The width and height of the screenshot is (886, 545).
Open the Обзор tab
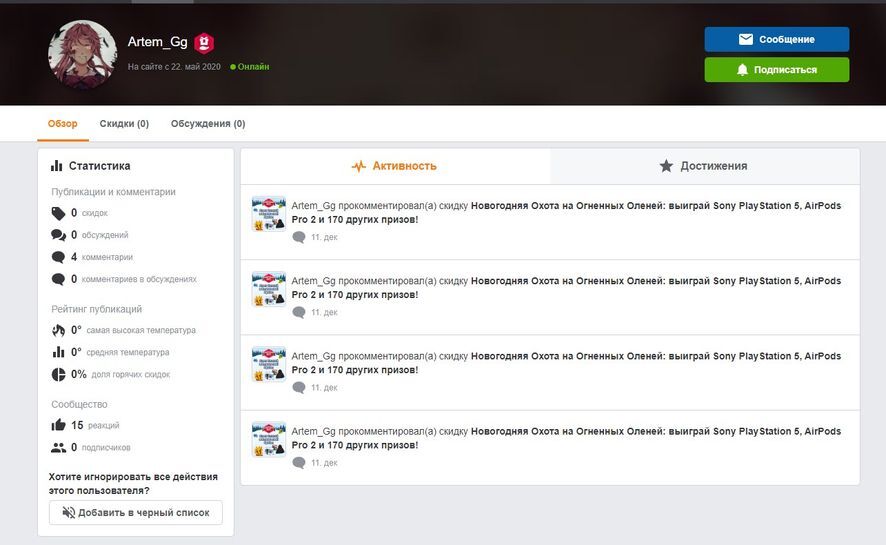click(x=62, y=124)
